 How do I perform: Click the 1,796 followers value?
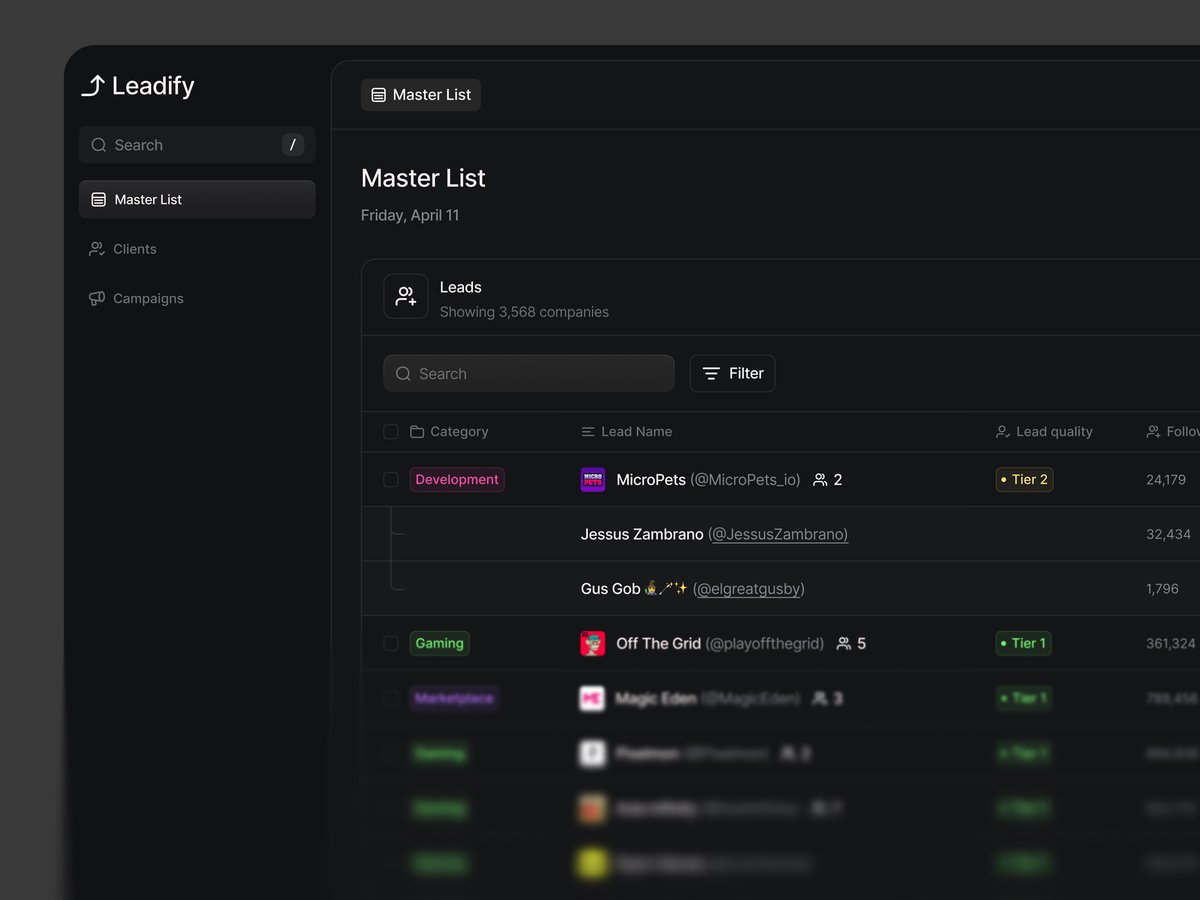point(1162,589)
